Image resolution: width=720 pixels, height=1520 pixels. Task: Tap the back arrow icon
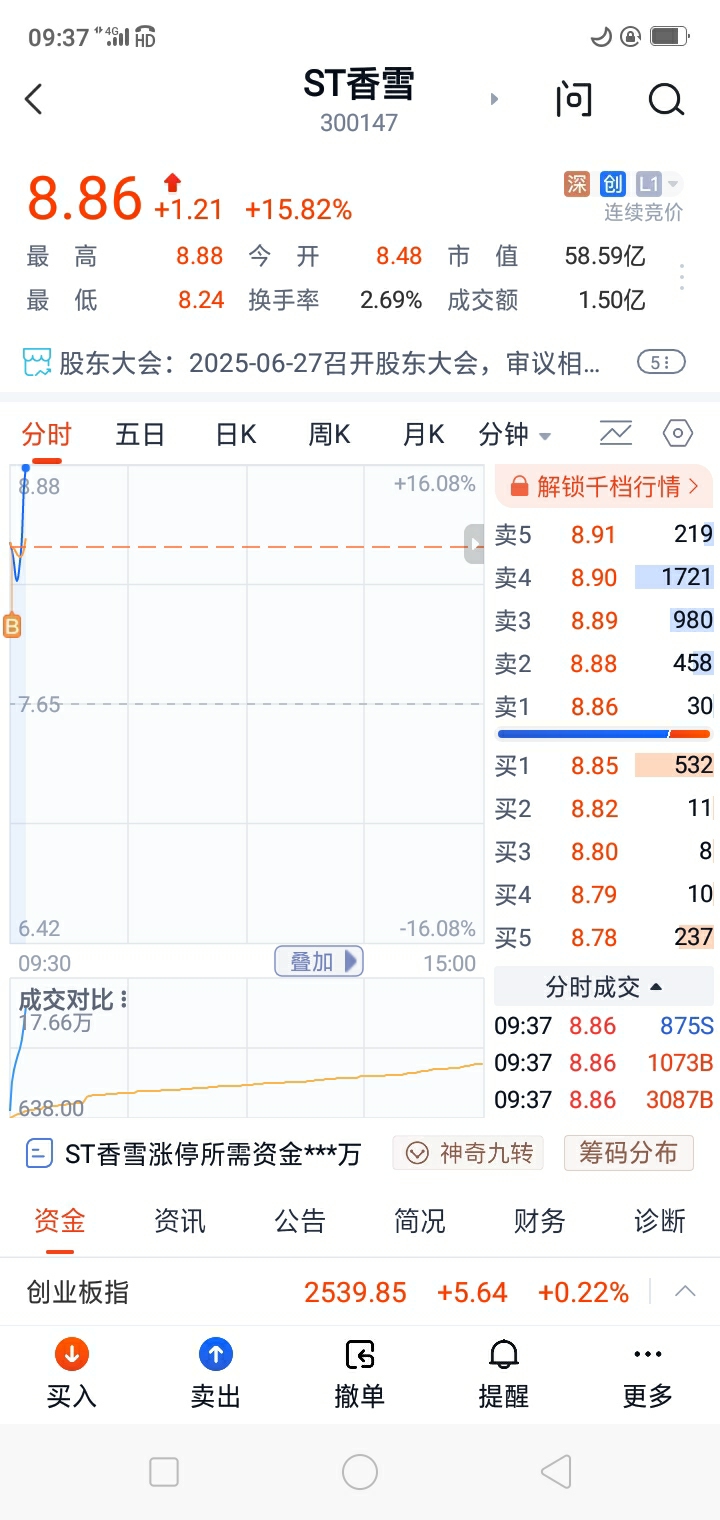pos(34,99)
